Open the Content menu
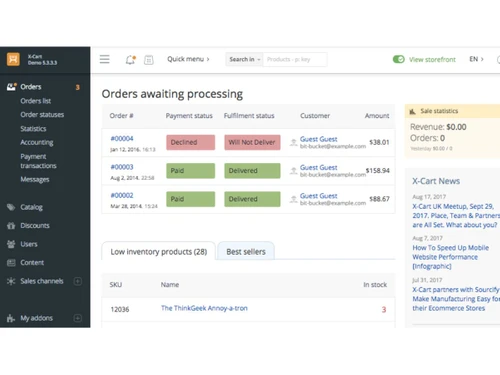 click(x=32, y=263)
